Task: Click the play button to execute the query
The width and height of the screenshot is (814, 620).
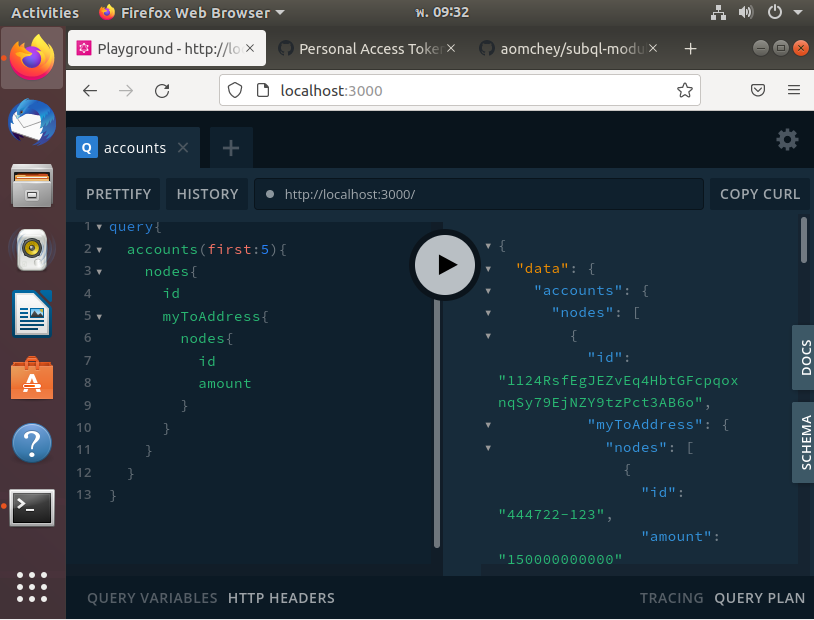Action: tap(444, 265)
